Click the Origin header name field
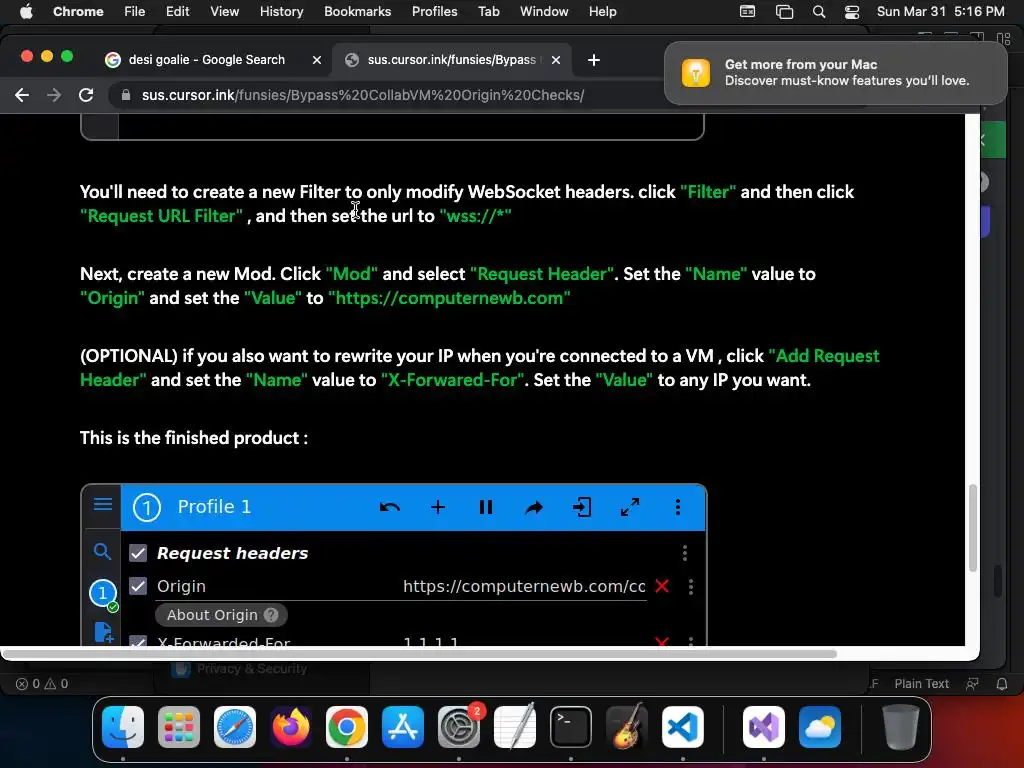The image size is (1024, 768). pos(278,586)
